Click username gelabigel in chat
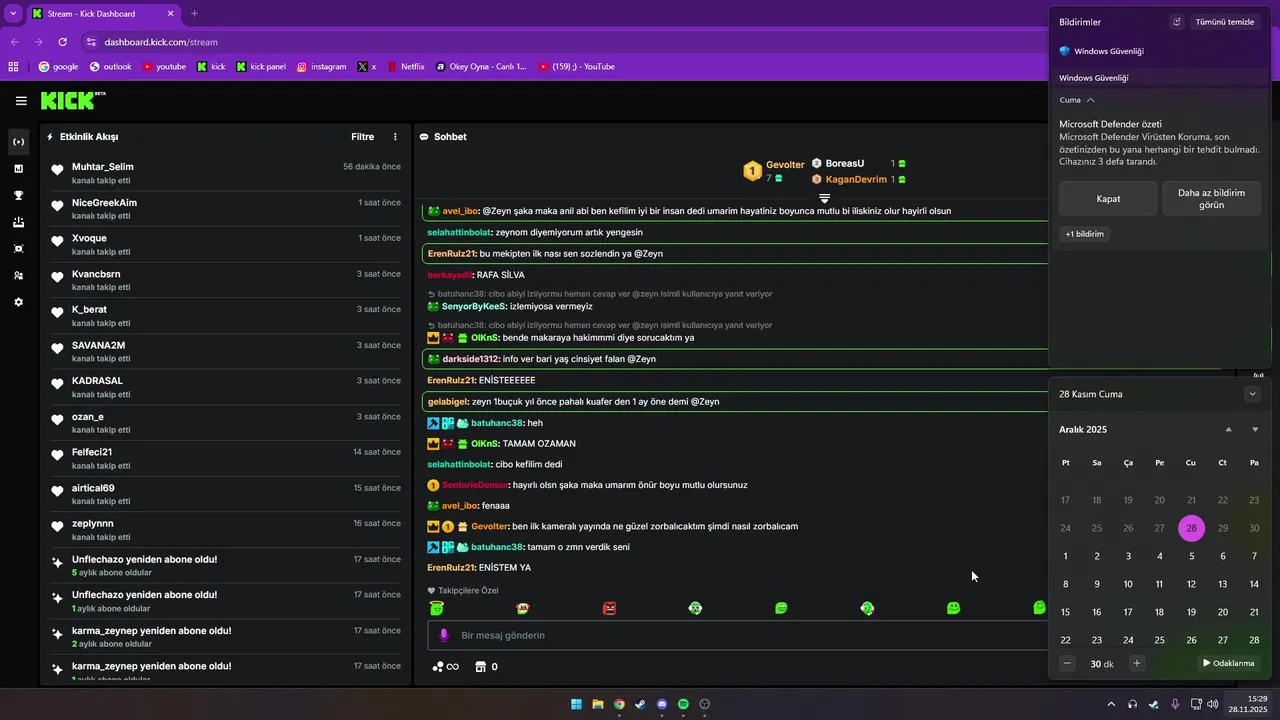 click(x=447, y=402)
